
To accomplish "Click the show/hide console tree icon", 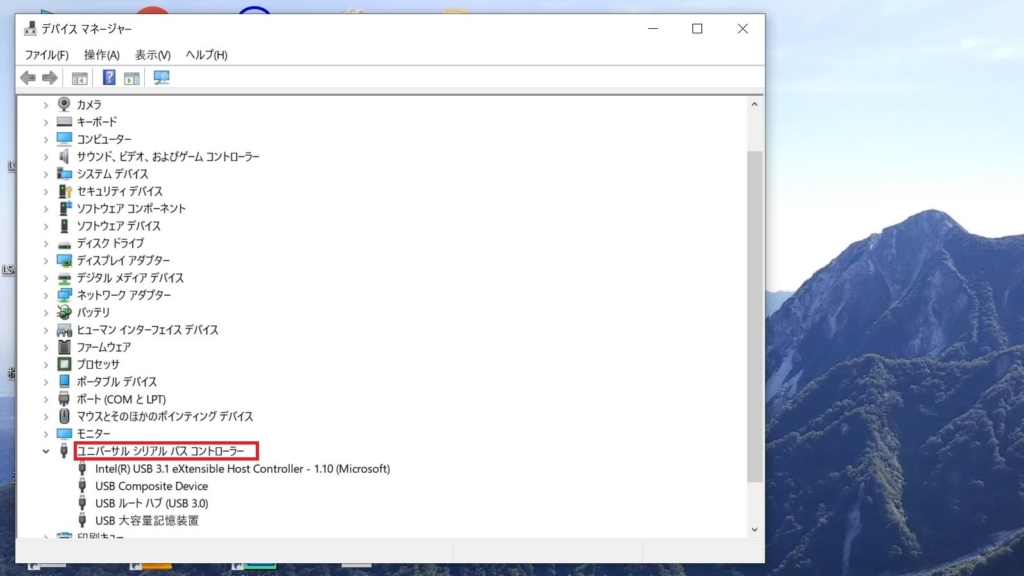I will pos(79,78).
